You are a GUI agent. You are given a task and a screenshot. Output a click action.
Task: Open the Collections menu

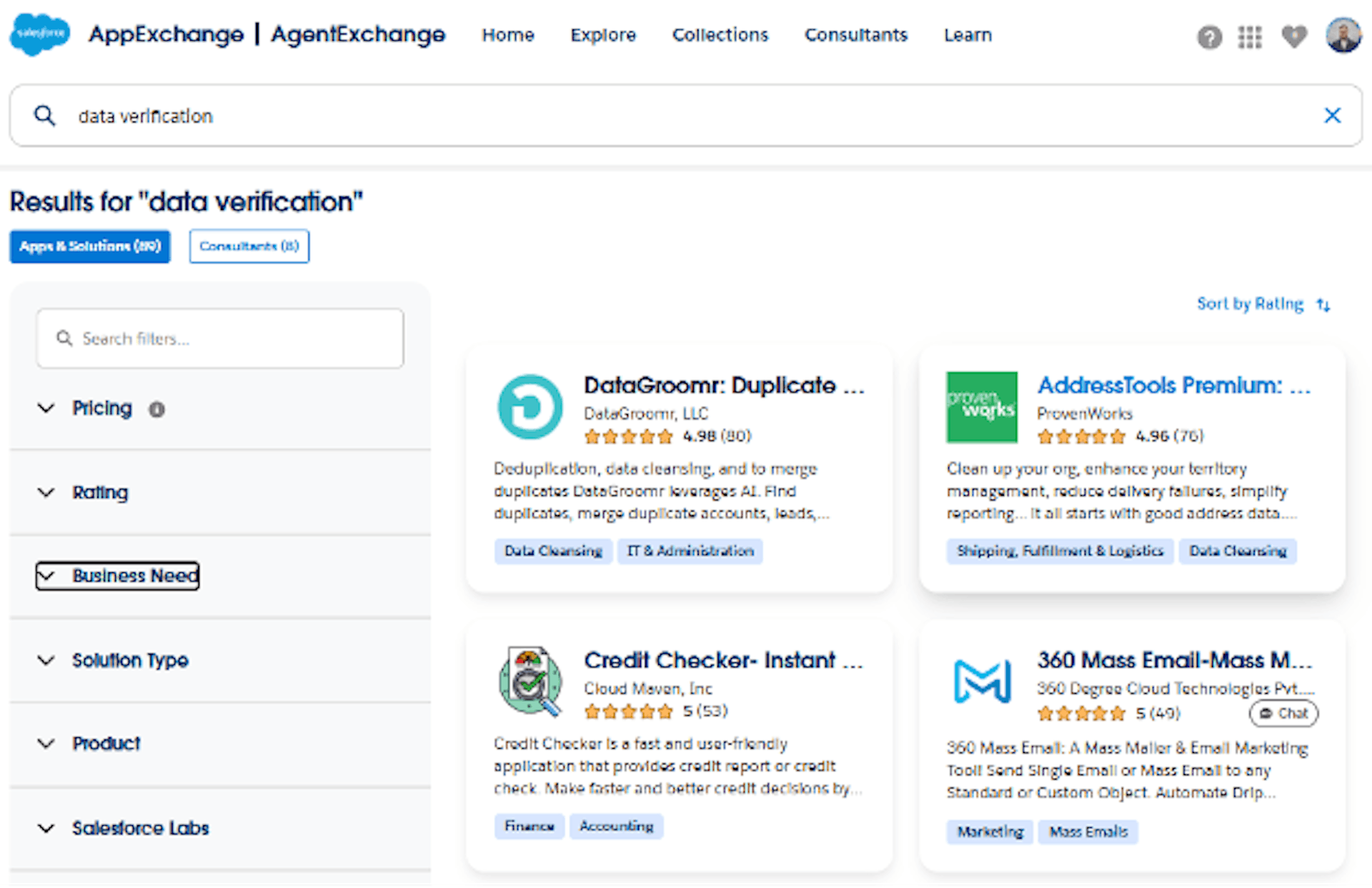pyautogui.click(x=720, y=34)
